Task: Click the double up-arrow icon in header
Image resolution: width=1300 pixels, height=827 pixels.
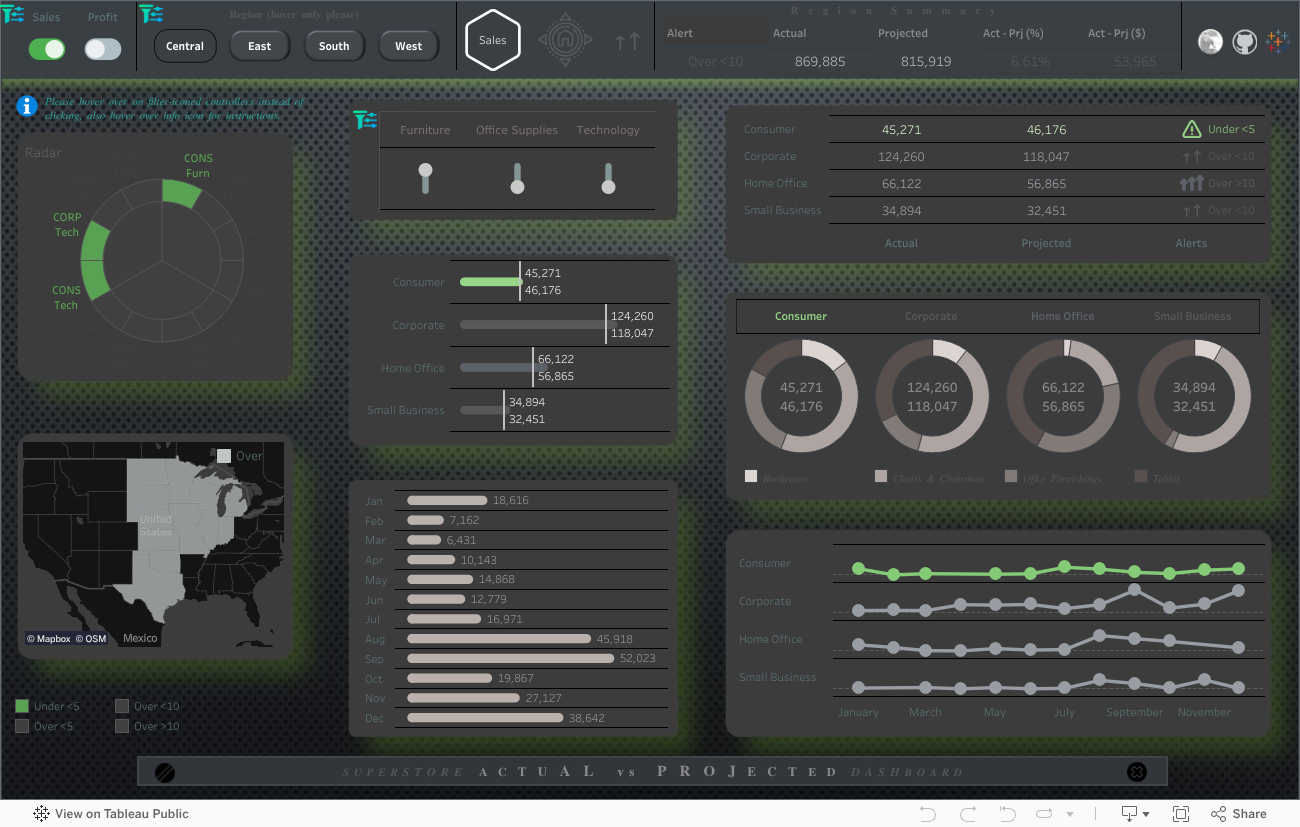Action: 627,41
